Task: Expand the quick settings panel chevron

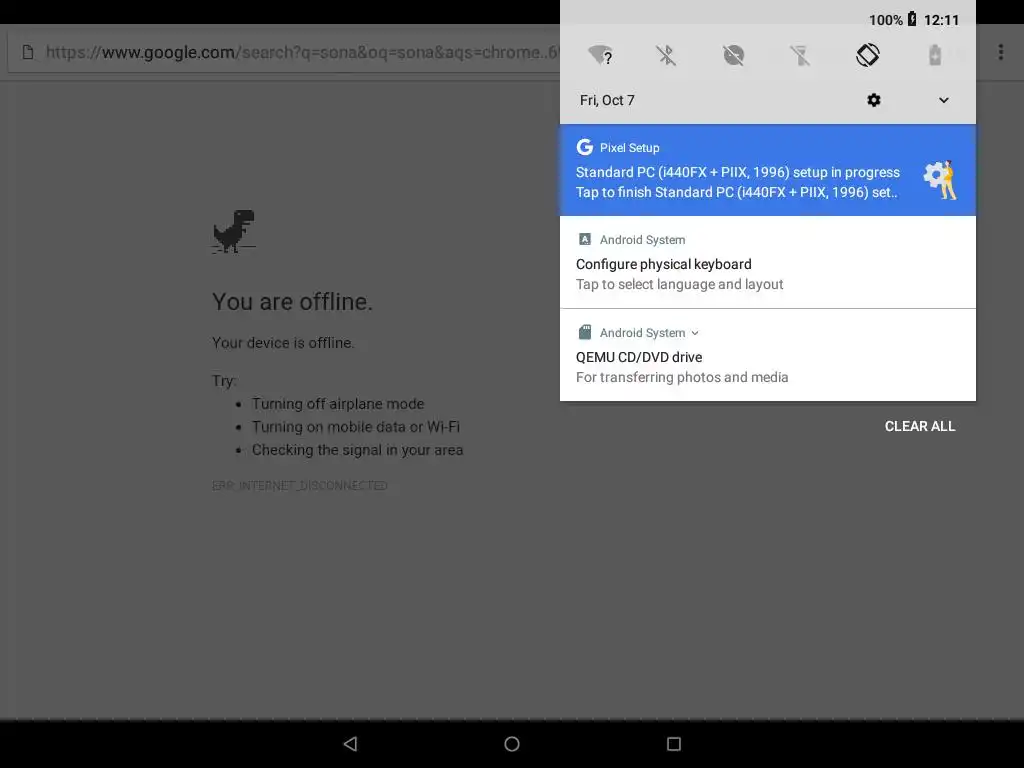Action: click(943, 100)
